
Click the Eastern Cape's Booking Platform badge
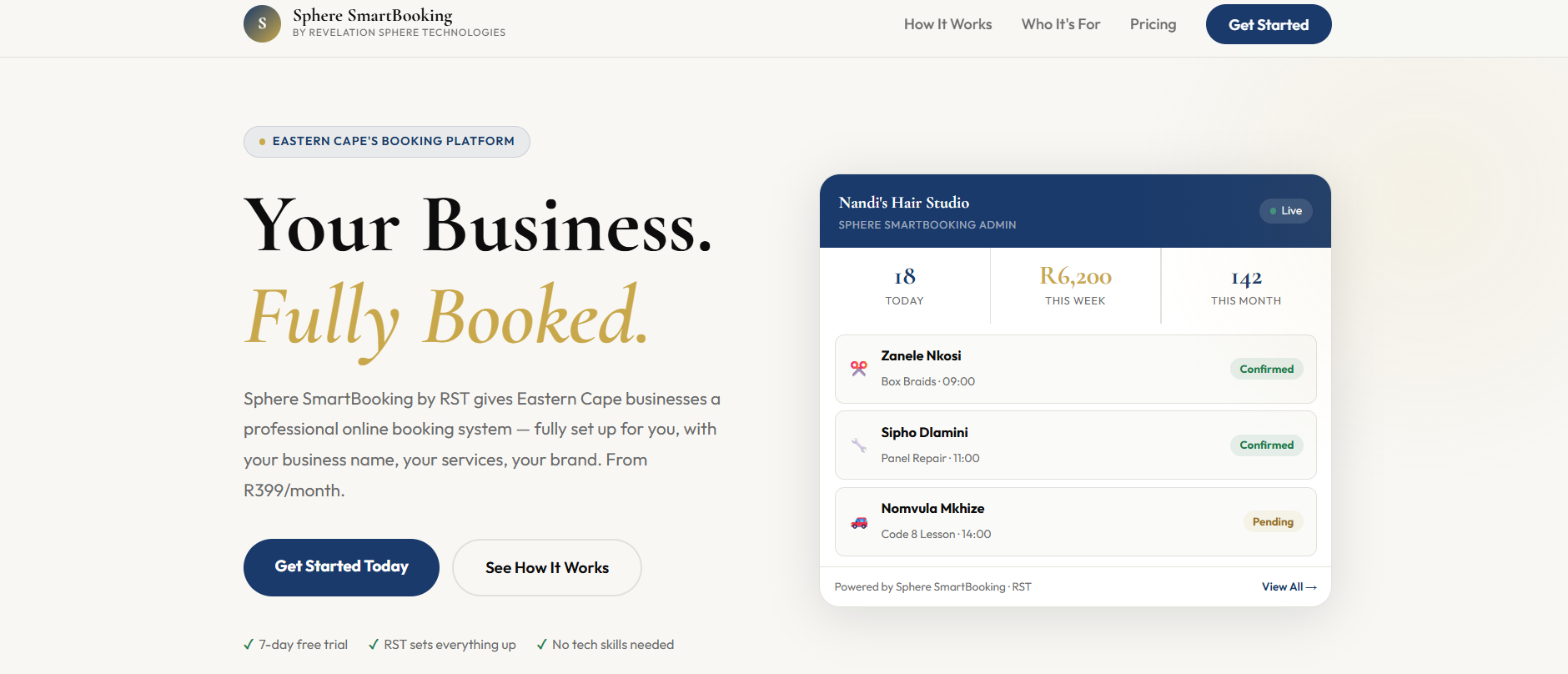click(x=387, y=141)
